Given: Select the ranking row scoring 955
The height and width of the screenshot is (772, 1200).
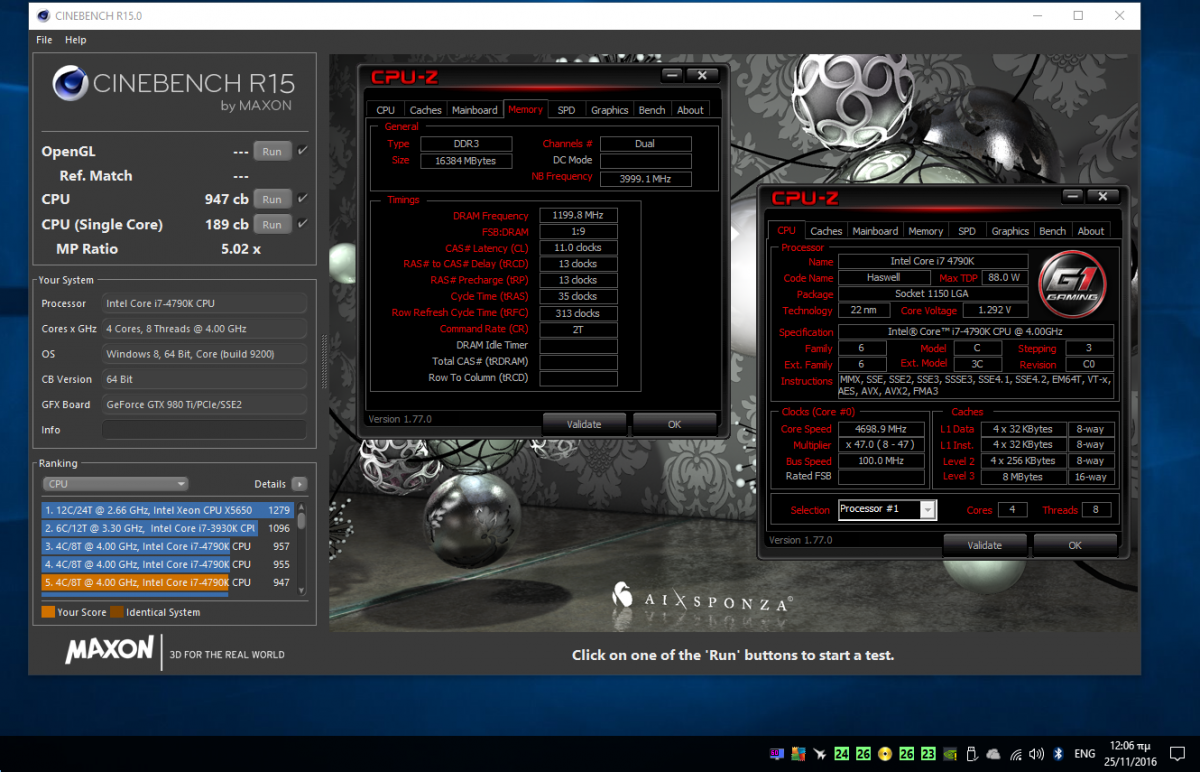Looking at the screenshot, I should [x=167, y=564].
